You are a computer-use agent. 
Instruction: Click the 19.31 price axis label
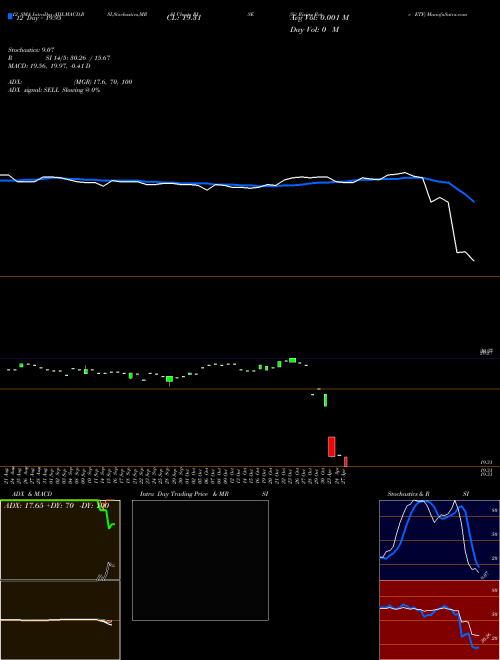[487, 462]
